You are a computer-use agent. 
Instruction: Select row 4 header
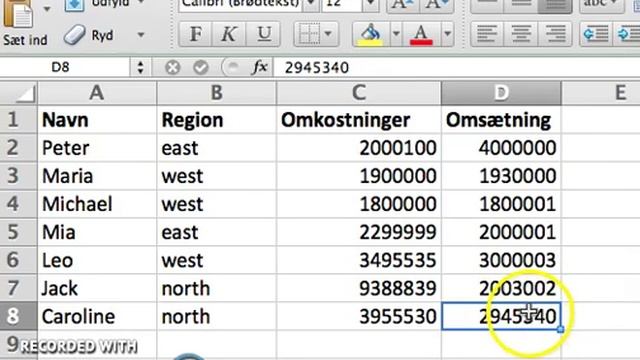coord(19,204)
